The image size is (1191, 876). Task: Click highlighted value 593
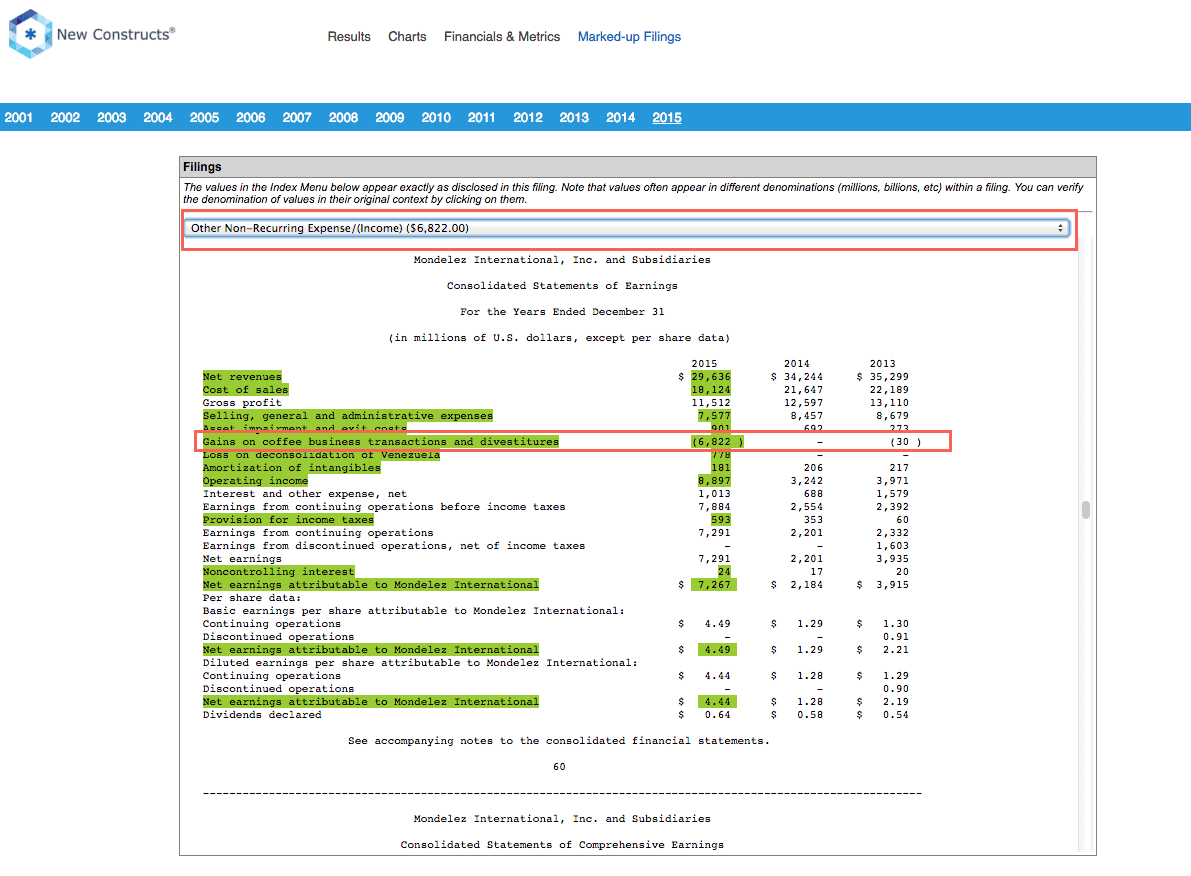coord(721,520)
